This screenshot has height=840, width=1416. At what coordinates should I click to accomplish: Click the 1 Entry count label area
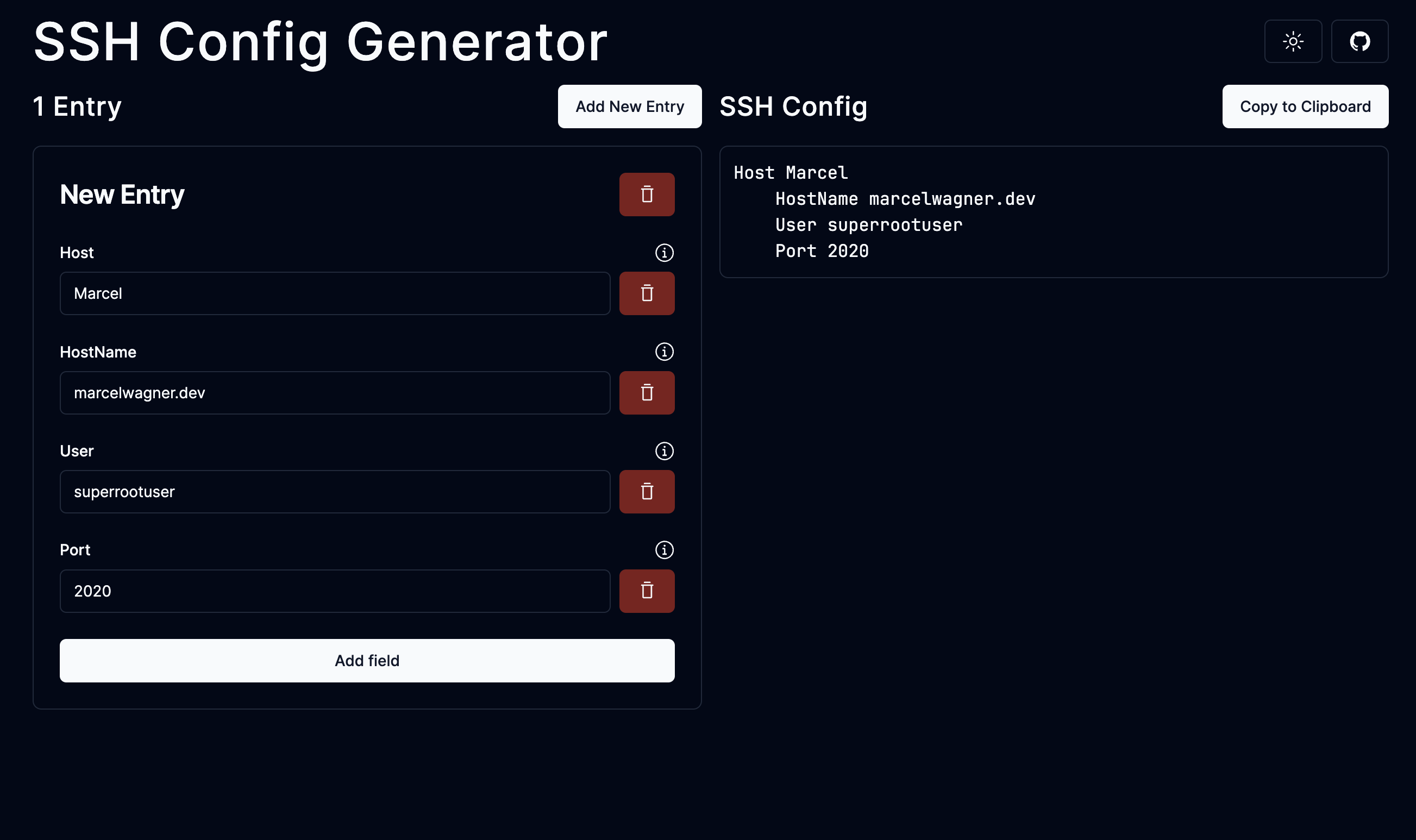click(76, 106)
